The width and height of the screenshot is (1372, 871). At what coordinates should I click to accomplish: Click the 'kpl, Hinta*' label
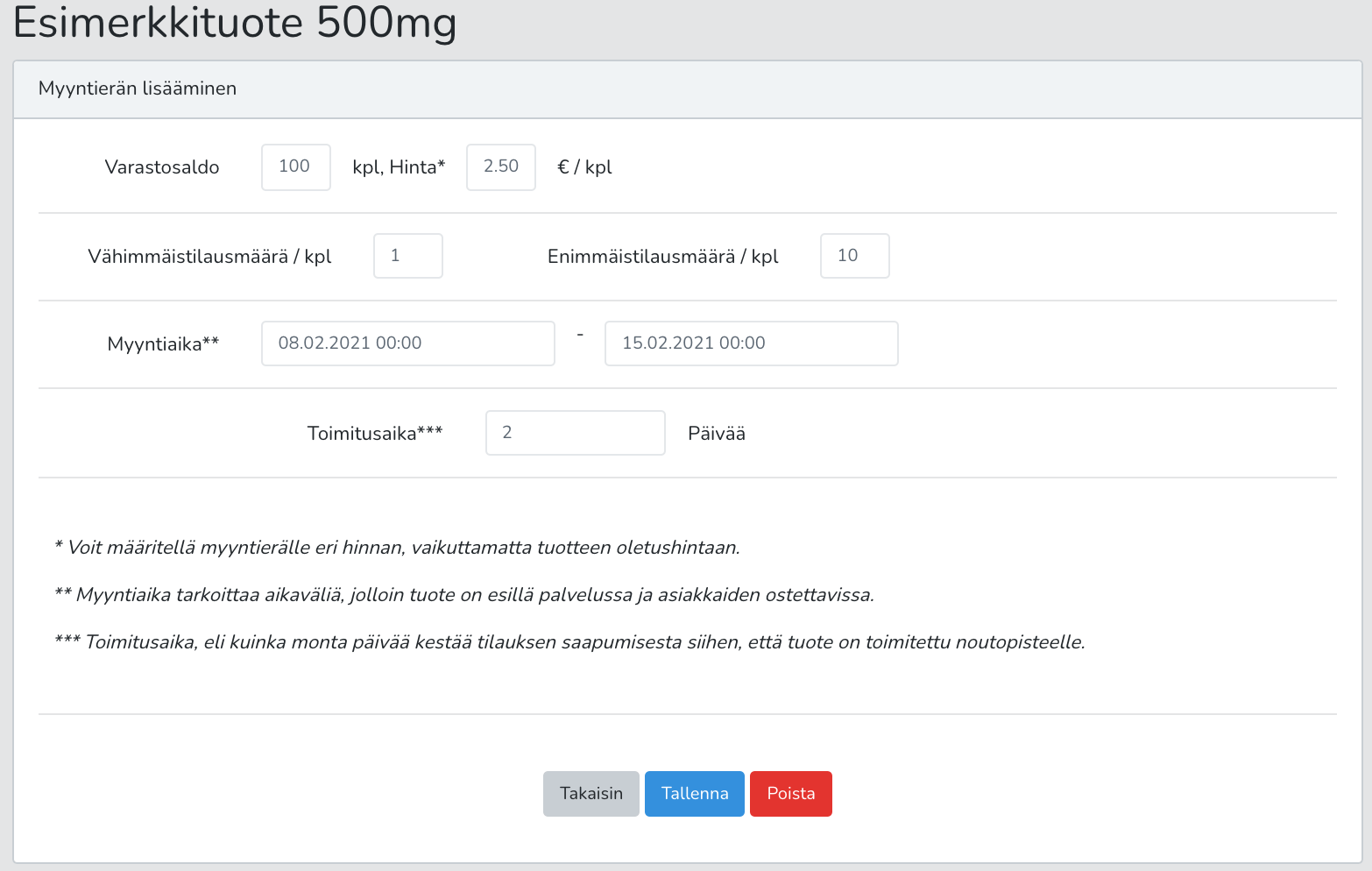coord(399,167)
